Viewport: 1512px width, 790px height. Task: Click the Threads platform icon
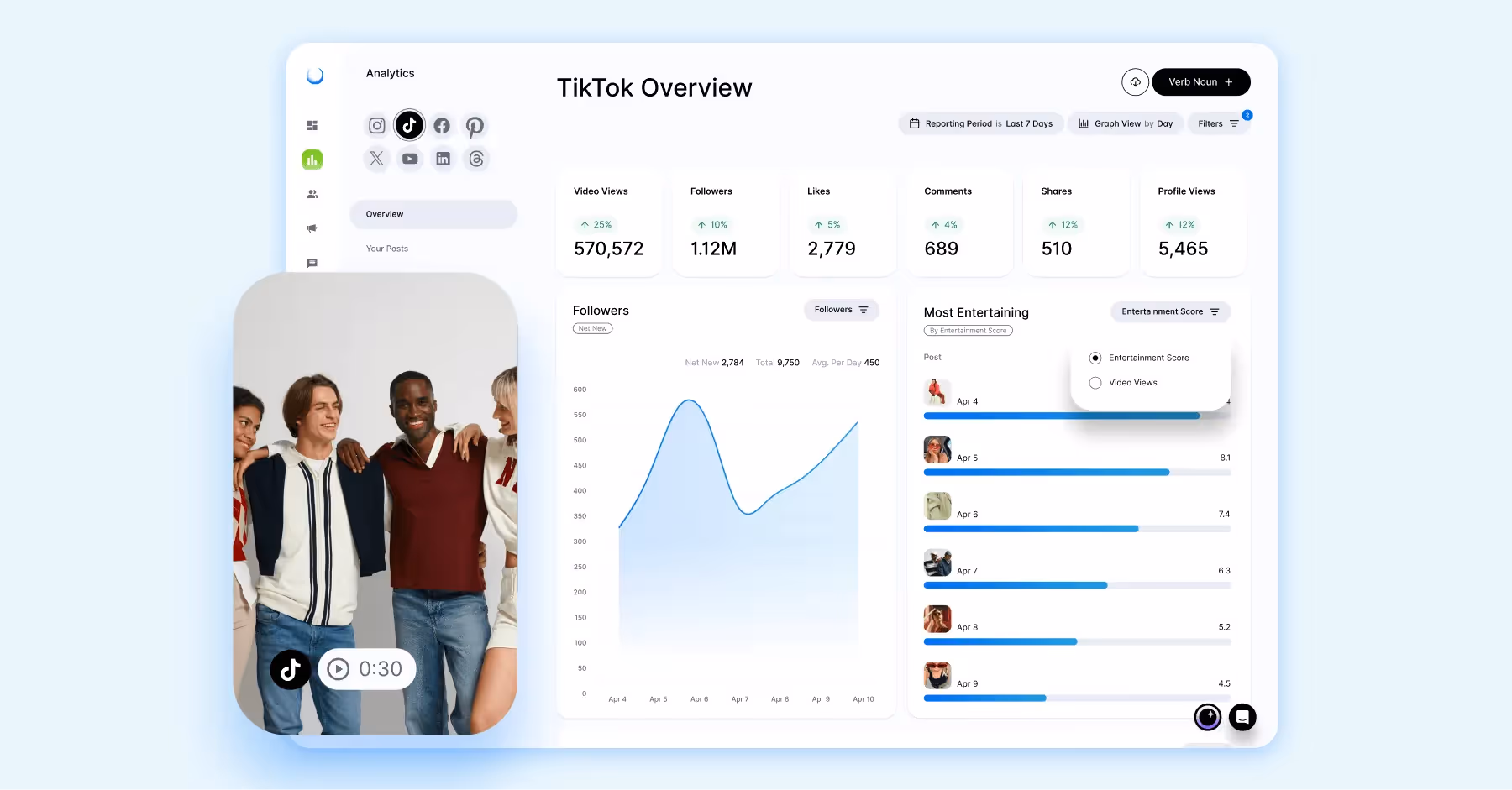point(476,159)
